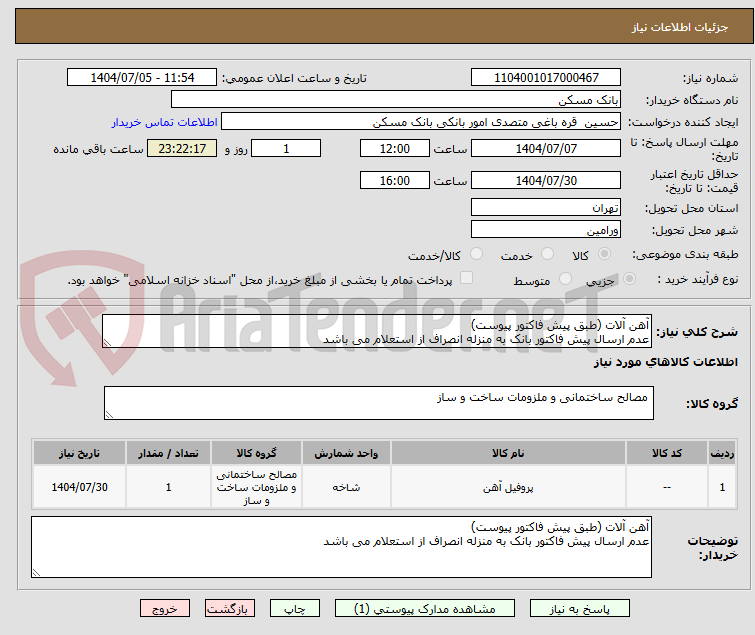The image size is (755, 635).
Task: Open مشاهده مدارک پیوستی (1) attachments
Action: pyautogui.click(x=425, y=609)
